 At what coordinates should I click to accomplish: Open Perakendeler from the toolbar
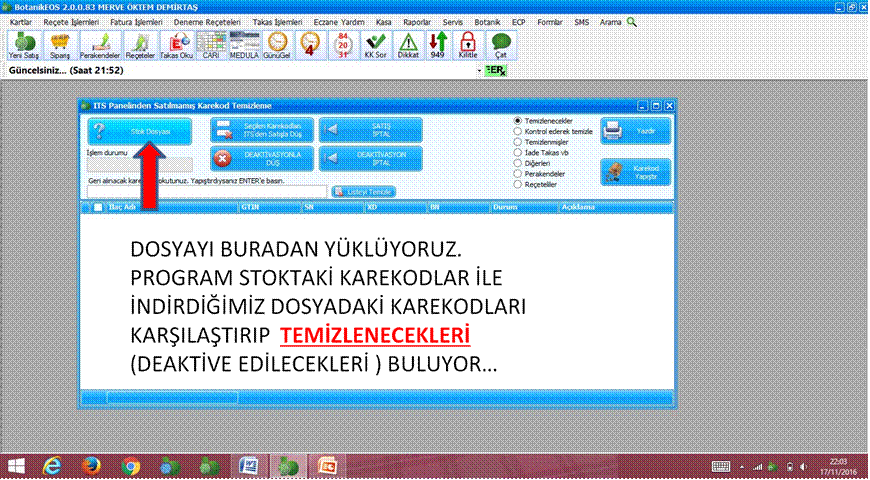click(100, 45)
